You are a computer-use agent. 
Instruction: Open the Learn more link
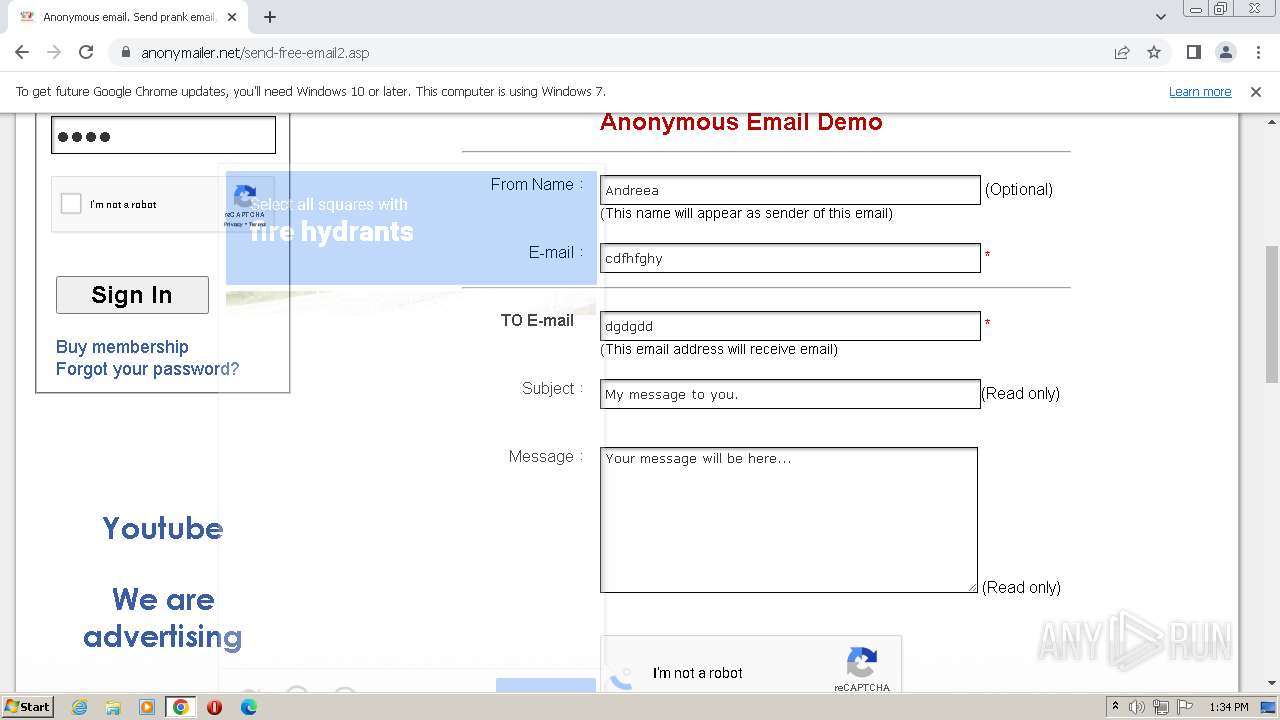coord(1200,91)
